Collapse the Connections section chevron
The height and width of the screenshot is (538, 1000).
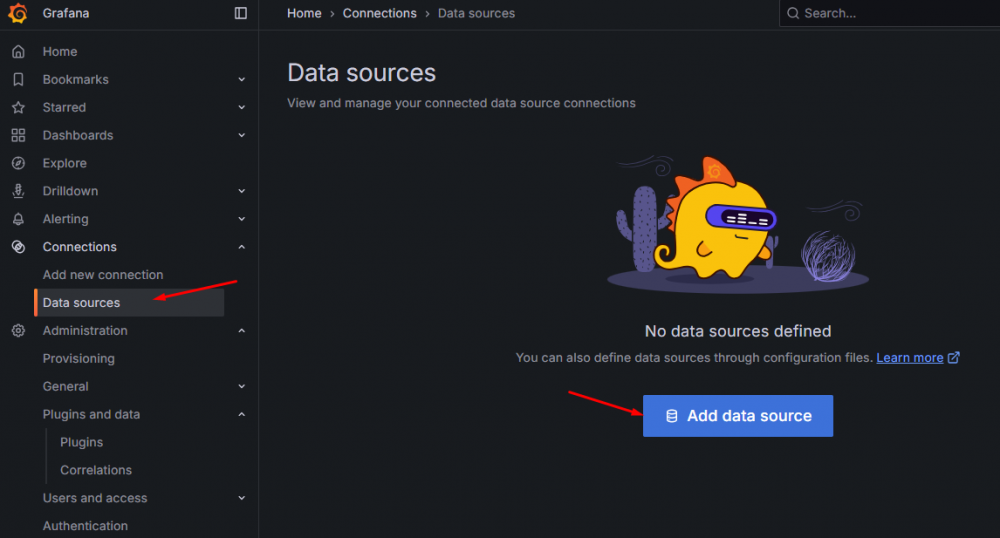(242, 247)
